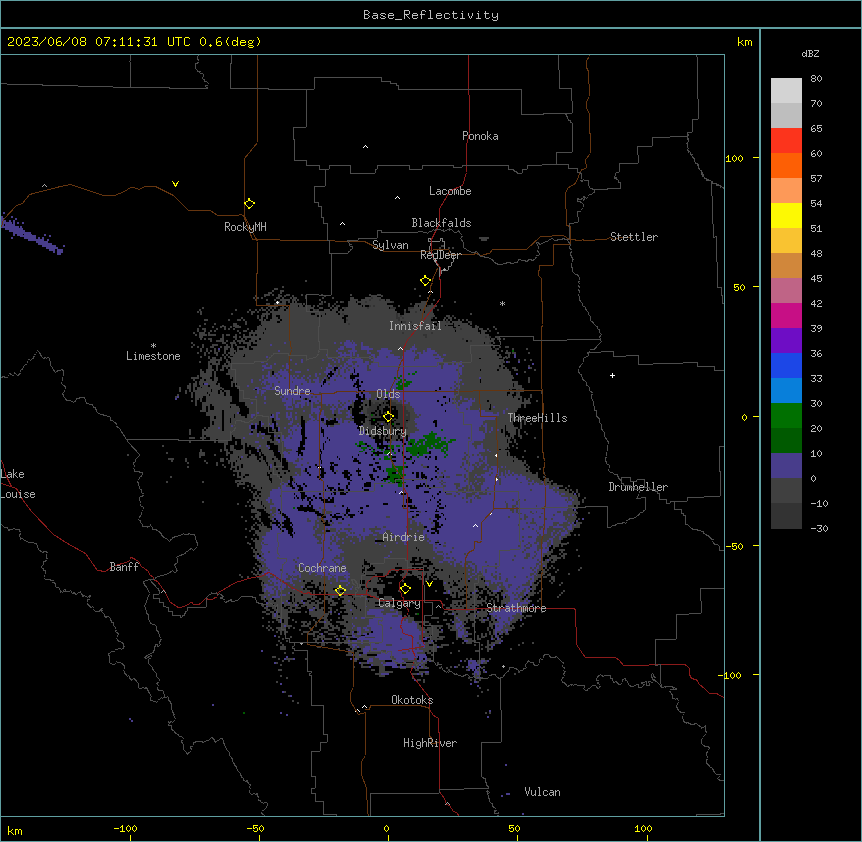Click the Stettler label
The height and width of the screenshot is (842, 862).
coord(634,237)
